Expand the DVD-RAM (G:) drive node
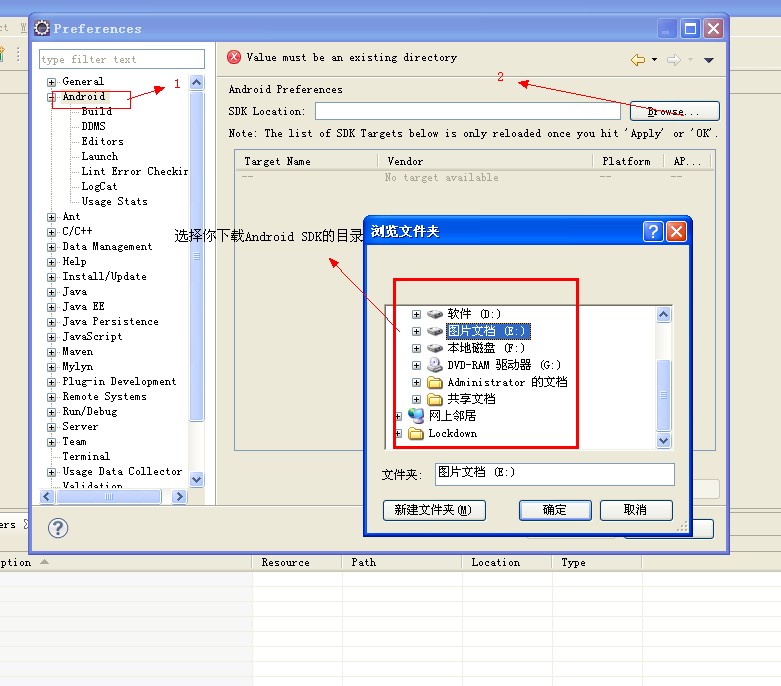781x686 pixels. [x=416, y=365]
